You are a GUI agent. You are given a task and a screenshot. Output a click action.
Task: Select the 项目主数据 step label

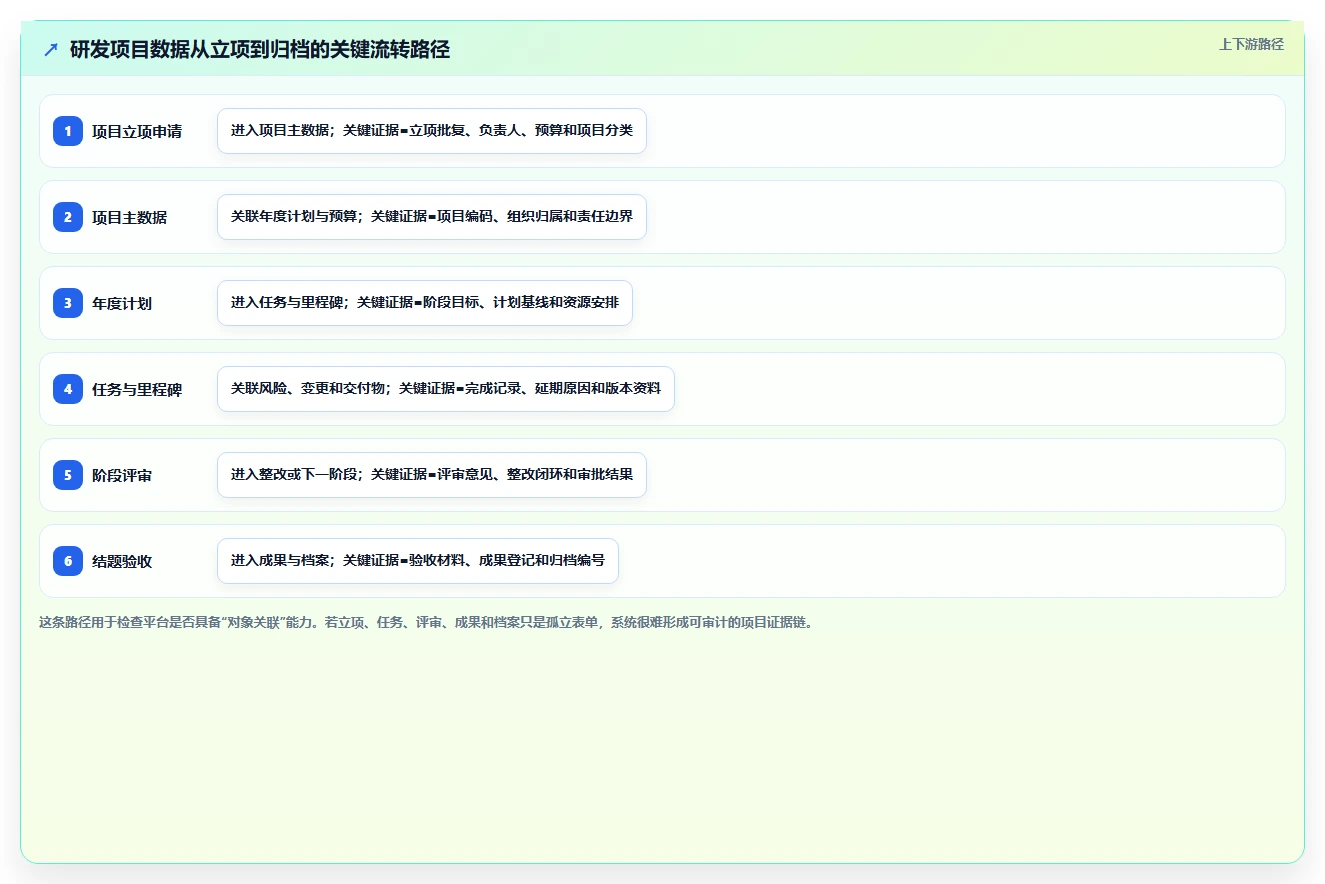click(x=130, y=217)
